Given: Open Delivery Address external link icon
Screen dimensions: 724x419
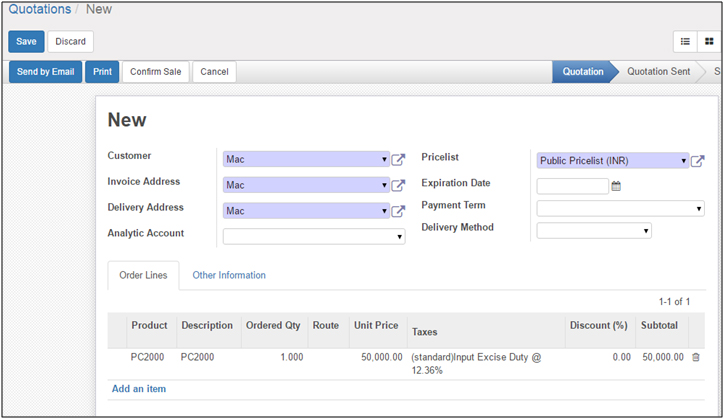Looking at the screenshot, I should [398, 211].
